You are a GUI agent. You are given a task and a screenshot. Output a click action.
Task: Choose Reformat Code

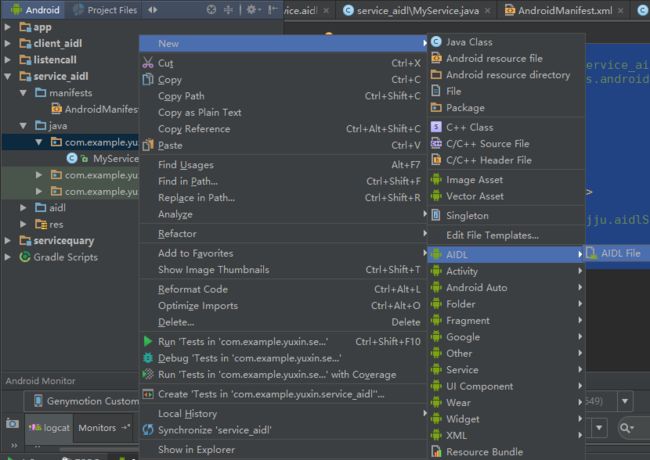(x=283, y=289)
